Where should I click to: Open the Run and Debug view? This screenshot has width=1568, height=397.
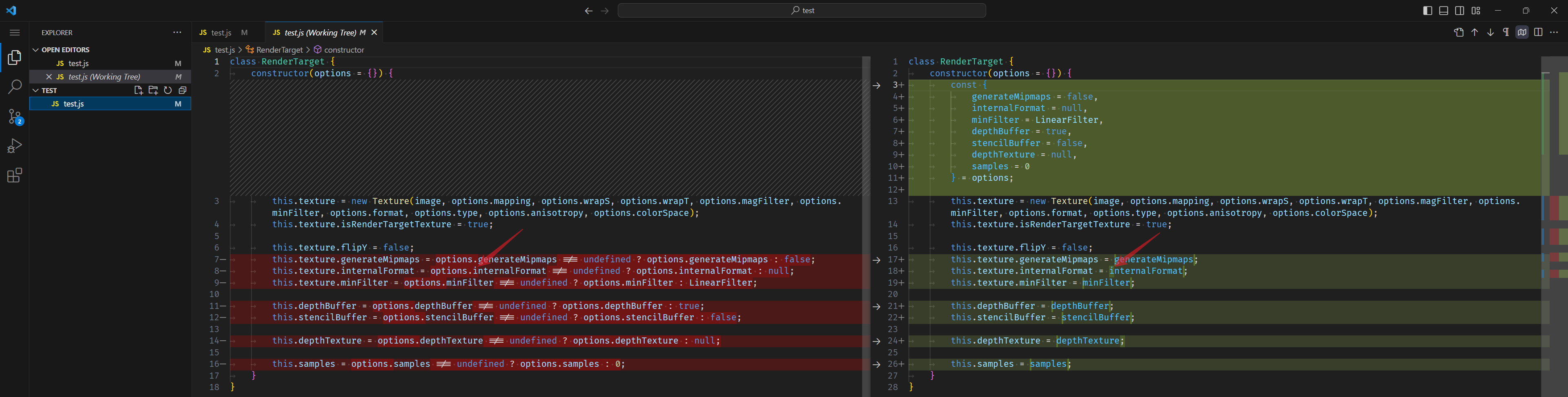pyautogui.click(x=15, y=145)
